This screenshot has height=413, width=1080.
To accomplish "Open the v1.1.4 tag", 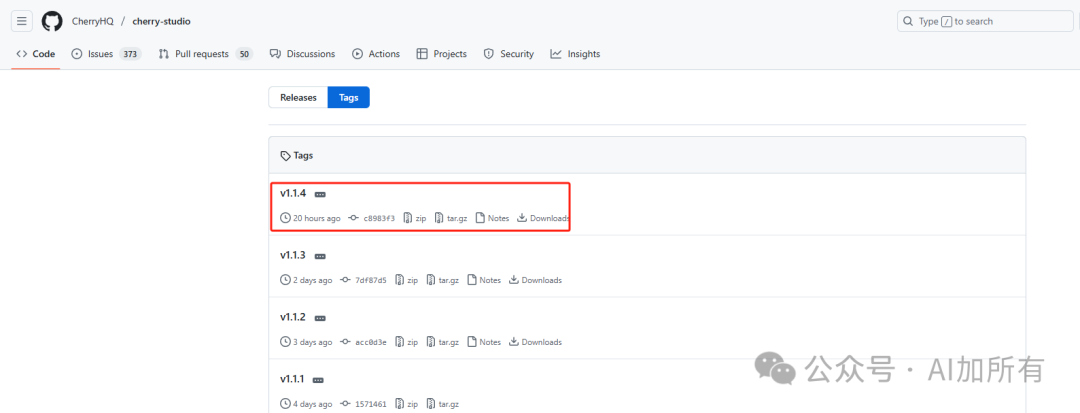I will click(x=293, y=193).
